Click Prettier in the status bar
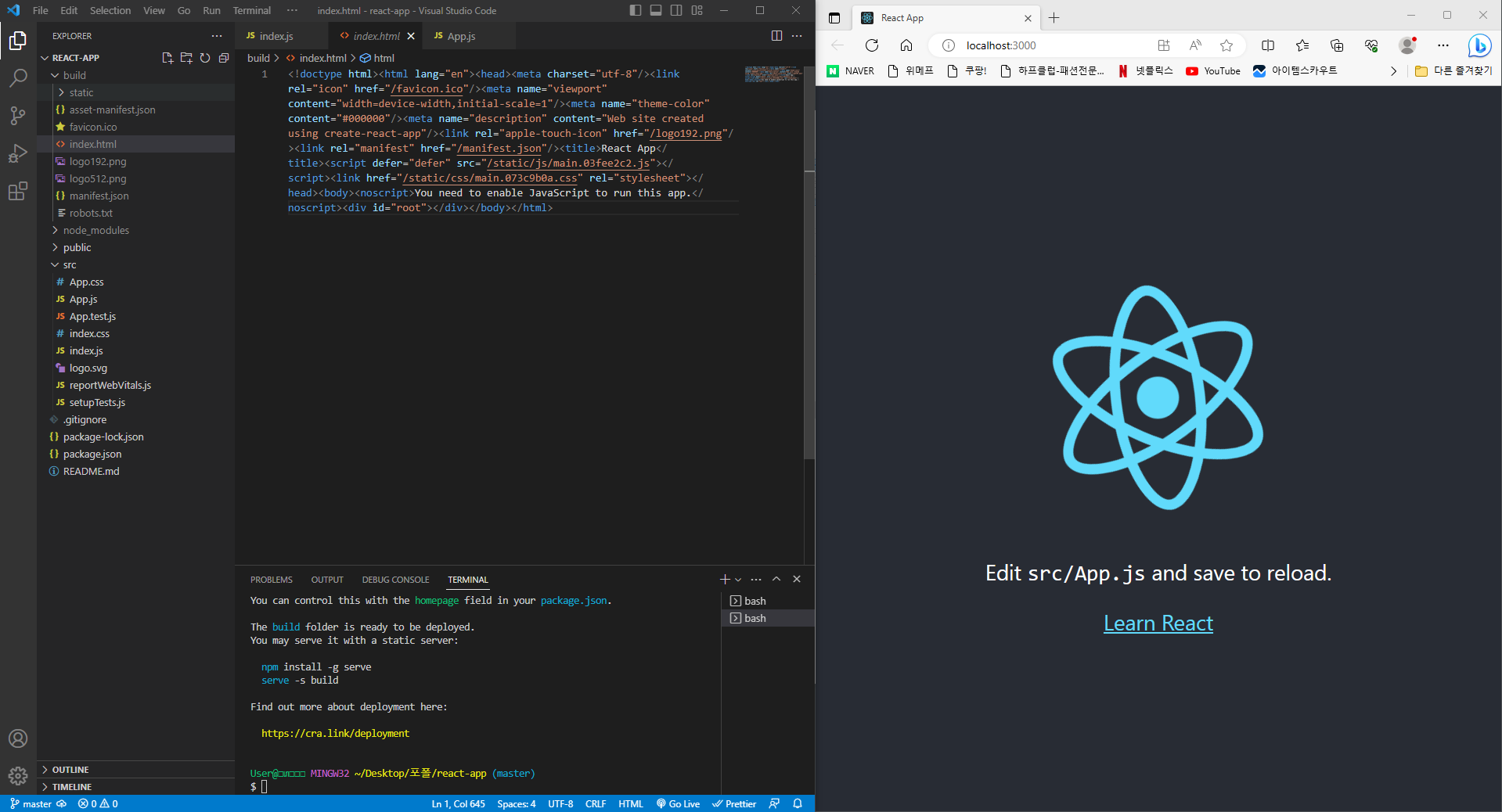 click(x=734, y=803)
